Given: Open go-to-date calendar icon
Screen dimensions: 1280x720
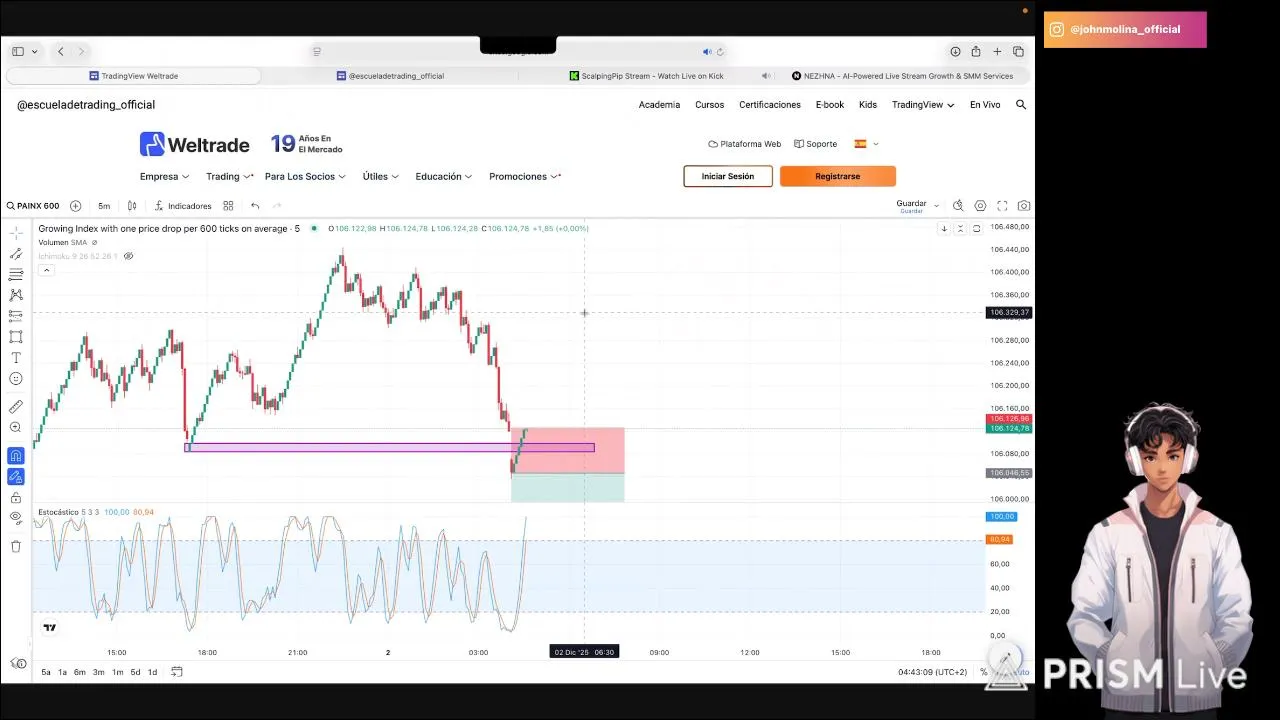Looking at the screenshot, I should pos(176,672).
